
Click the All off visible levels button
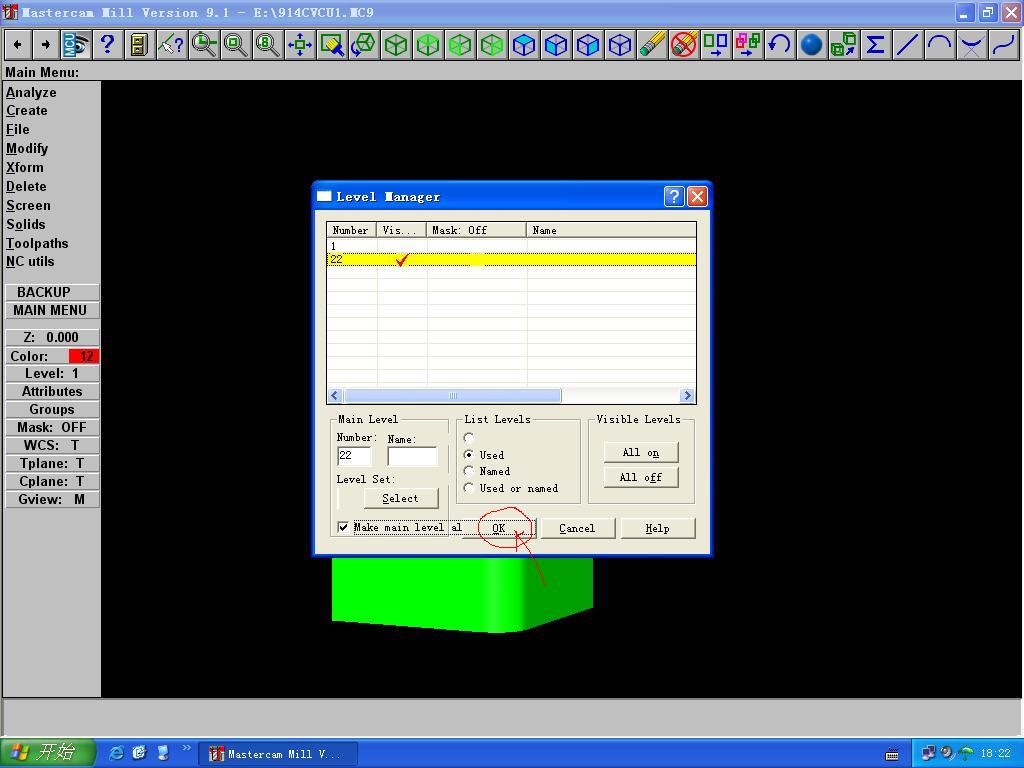pos(641,477)
